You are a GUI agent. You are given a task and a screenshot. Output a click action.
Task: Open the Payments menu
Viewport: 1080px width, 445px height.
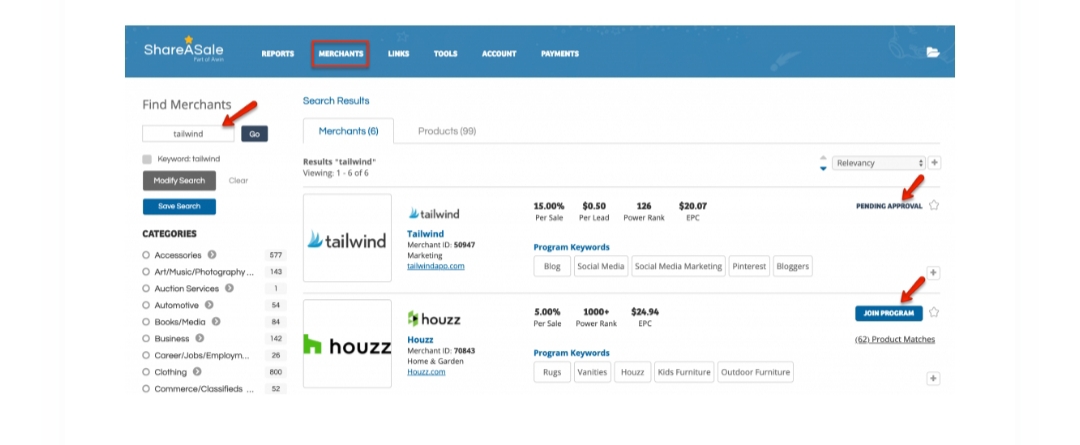coord(559,54)
